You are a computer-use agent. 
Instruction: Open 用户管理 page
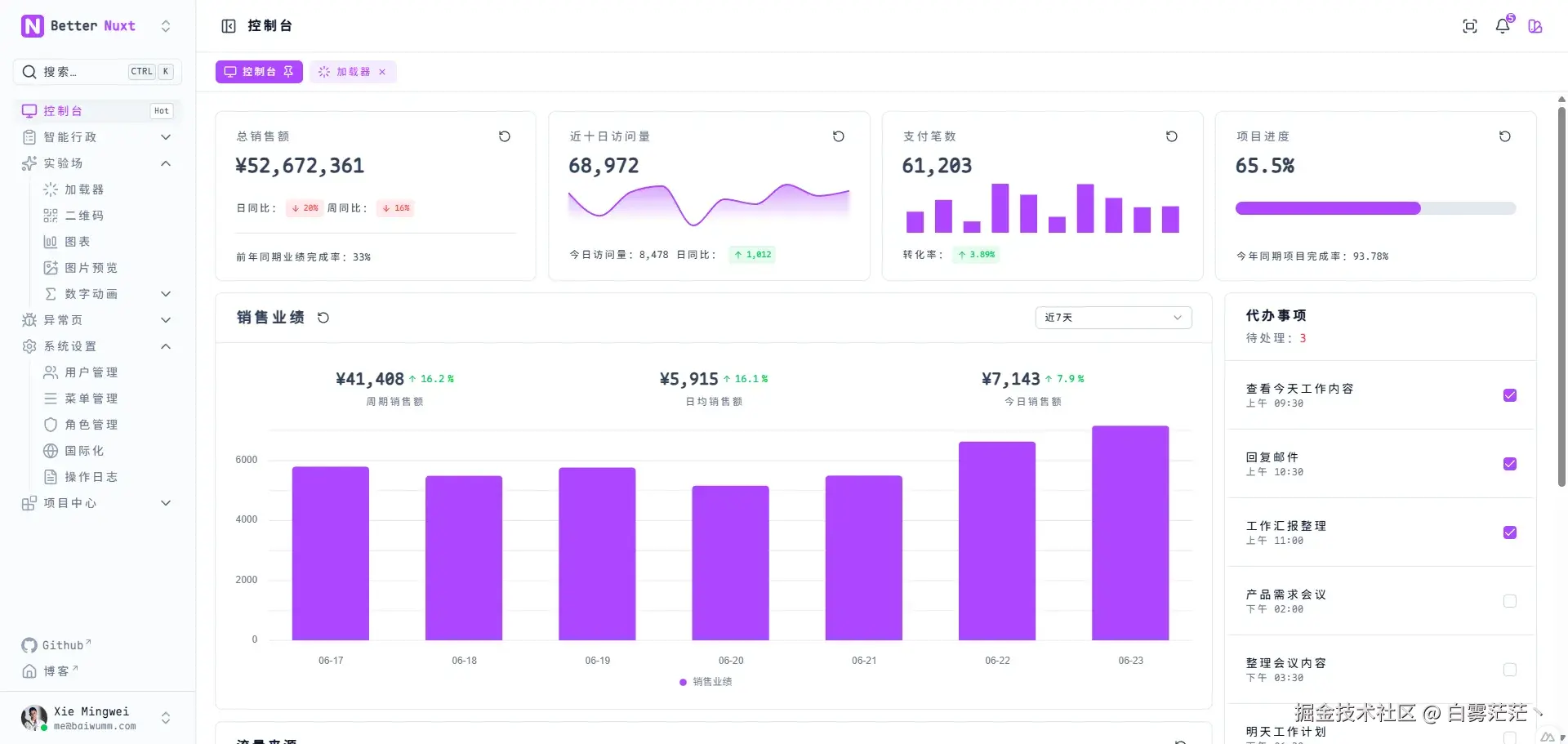pyautogui.click(x=107, y=372)
